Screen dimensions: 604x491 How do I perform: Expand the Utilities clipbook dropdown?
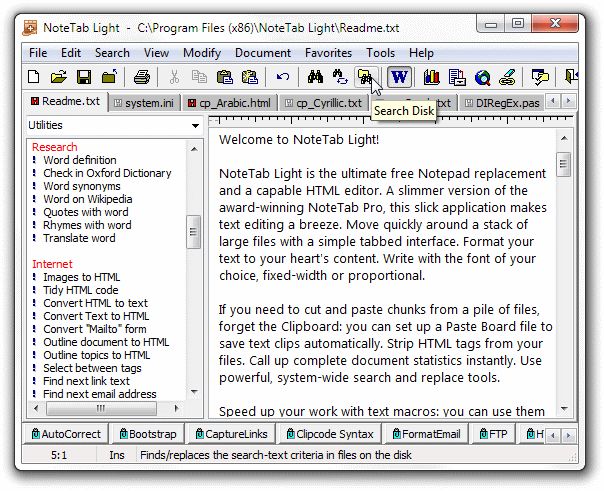click(195, 126)
